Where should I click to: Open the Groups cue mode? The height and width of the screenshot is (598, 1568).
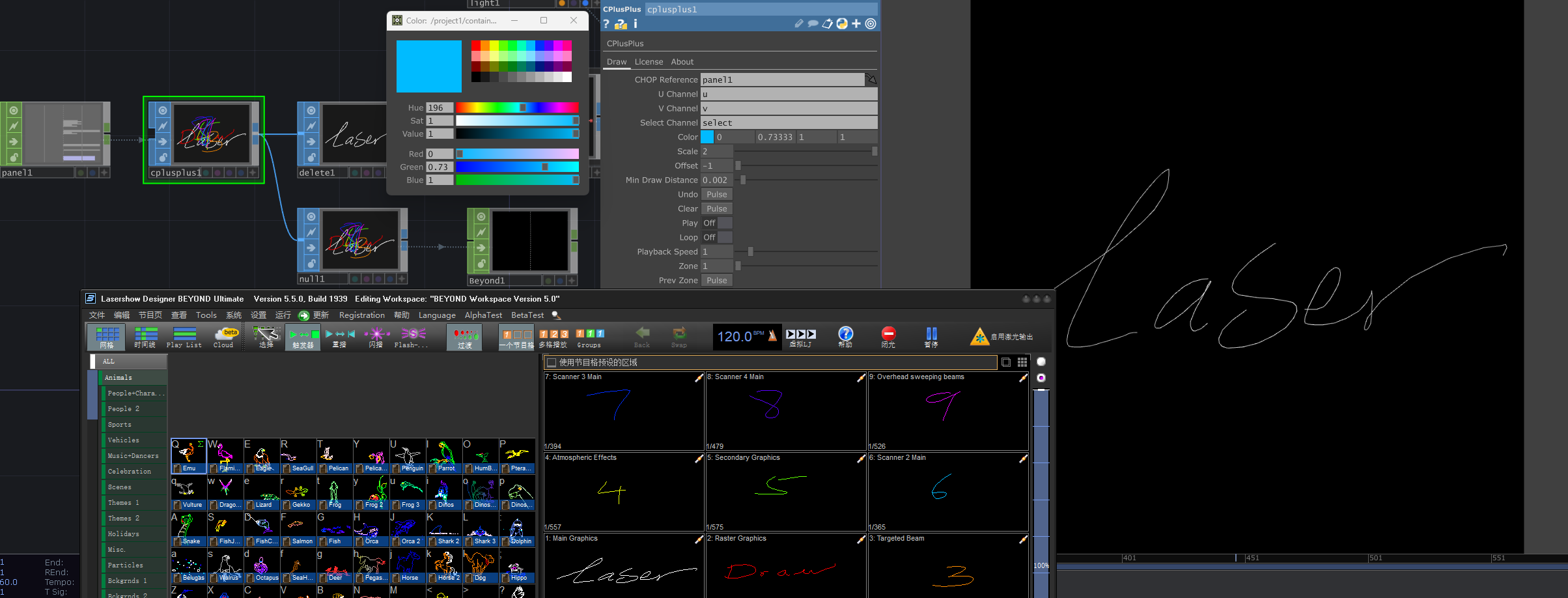click(x=589, y=337)
